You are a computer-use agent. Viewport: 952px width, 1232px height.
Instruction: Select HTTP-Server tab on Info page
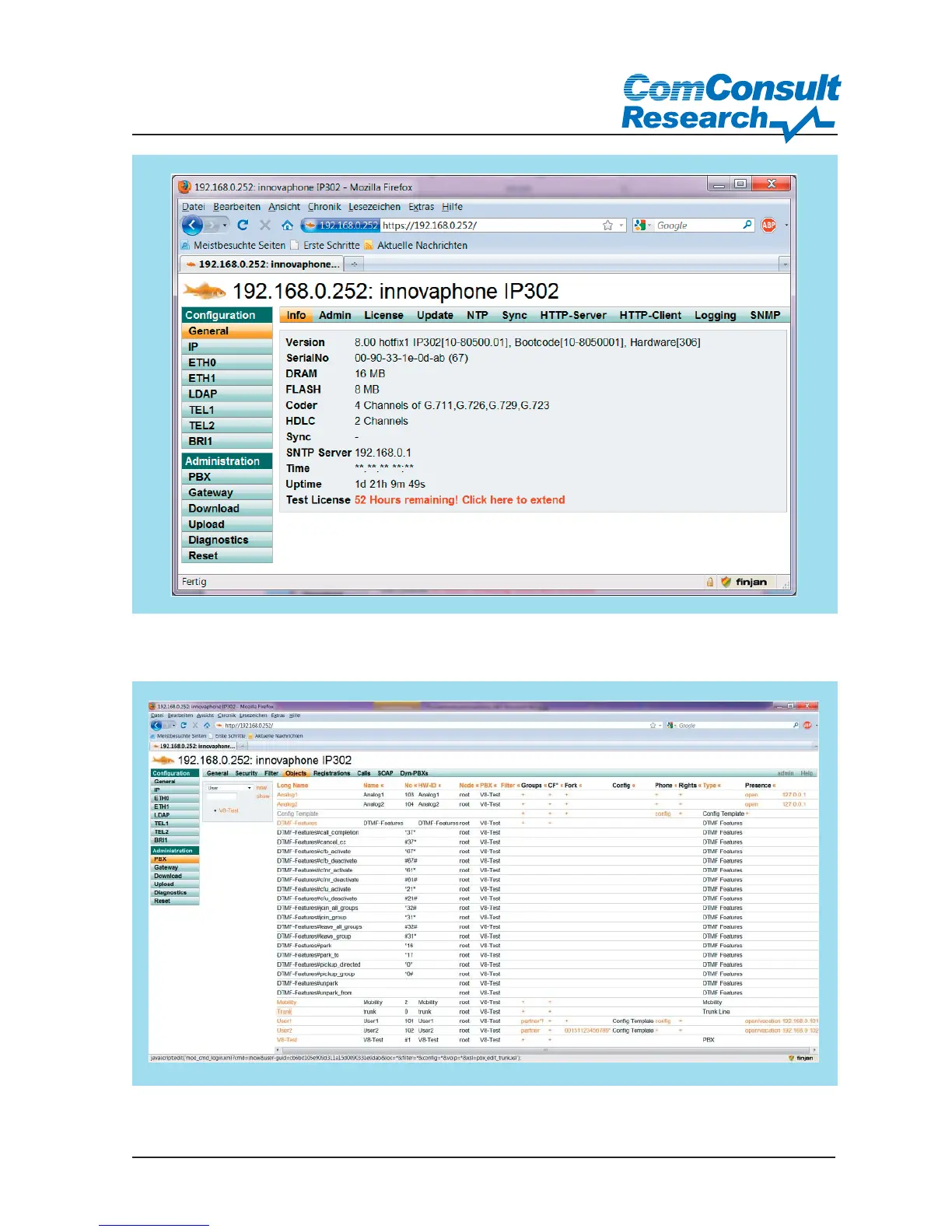tap(573, 315)
